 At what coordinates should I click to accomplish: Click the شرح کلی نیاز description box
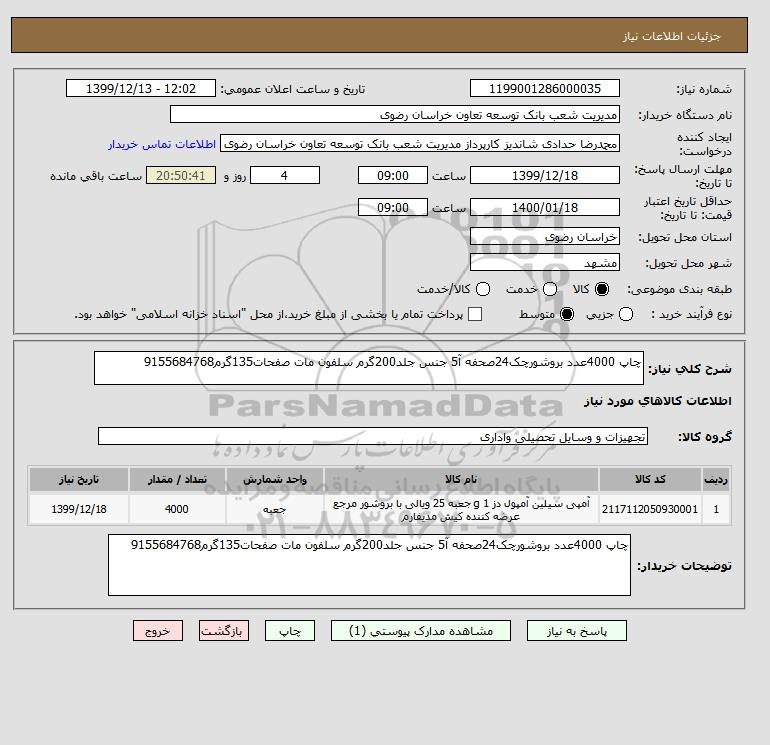coord(369,368)
